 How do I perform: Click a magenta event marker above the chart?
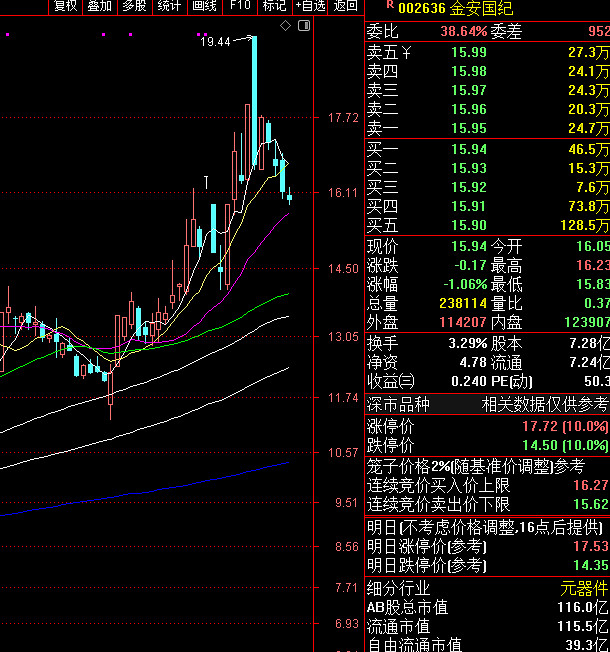pyautogui.click(x=104, y=34)
